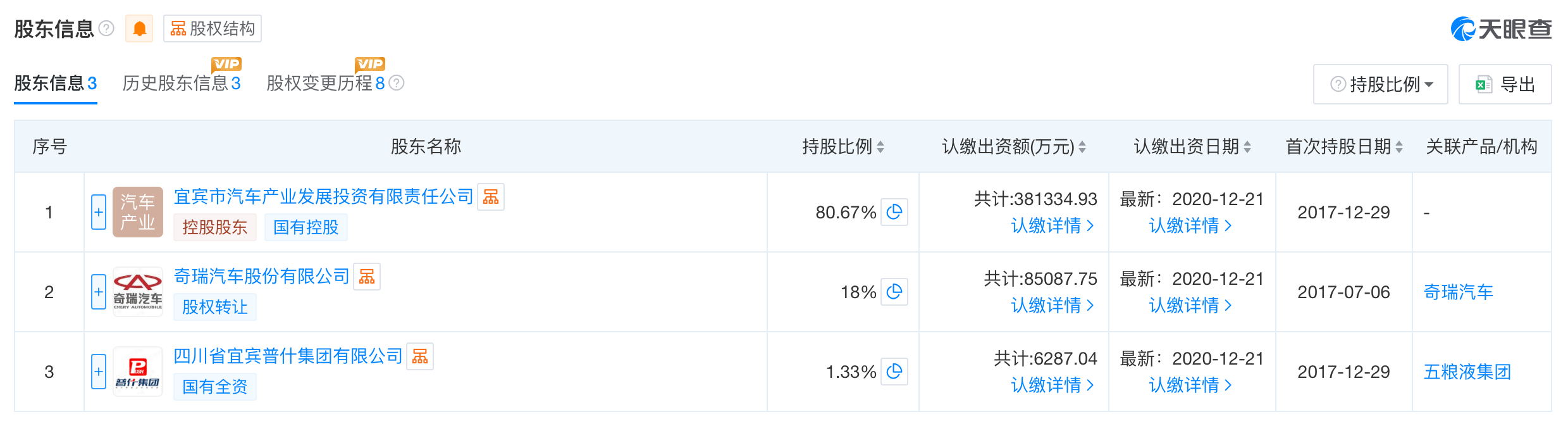This screenshot has width=1568, height=426.
Task: Sort by 首次持股日期 column arrows
Action: [x=1399, y=147]
